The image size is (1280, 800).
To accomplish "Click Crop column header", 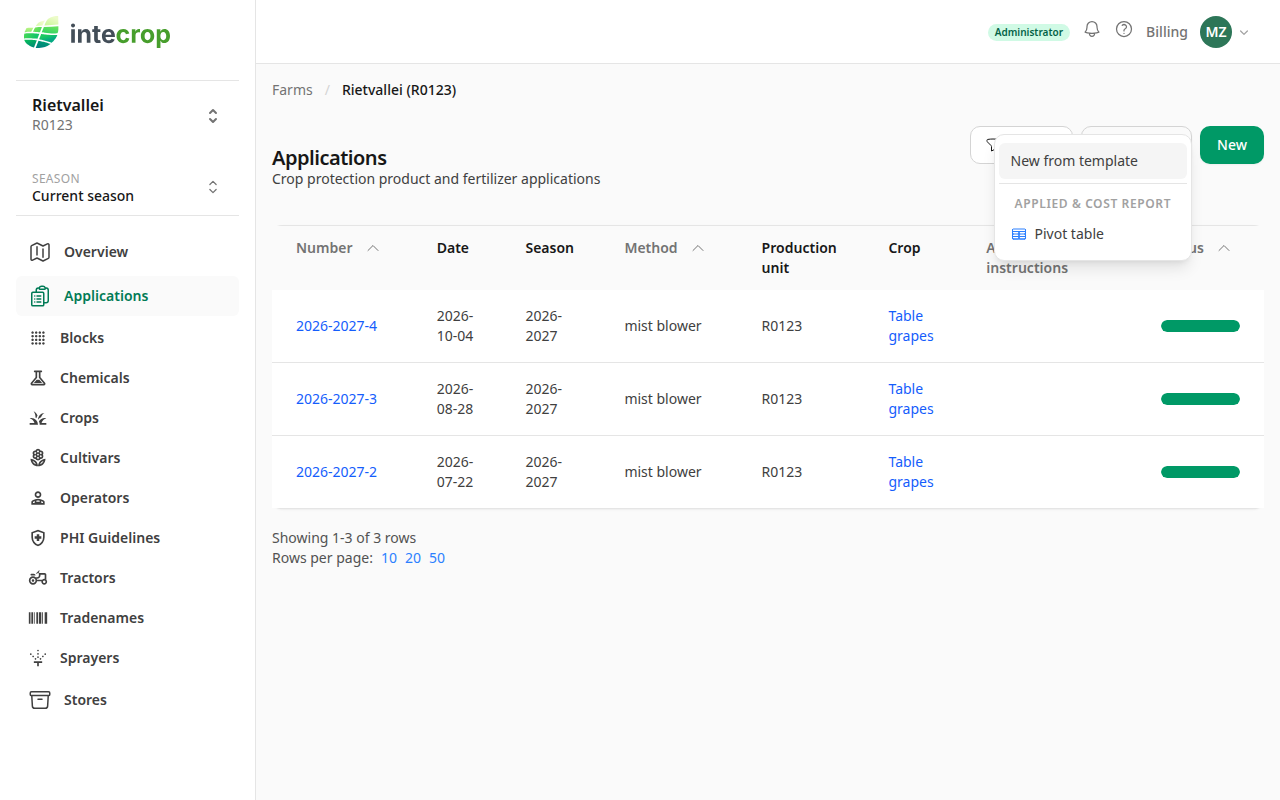I will point(904,248).
